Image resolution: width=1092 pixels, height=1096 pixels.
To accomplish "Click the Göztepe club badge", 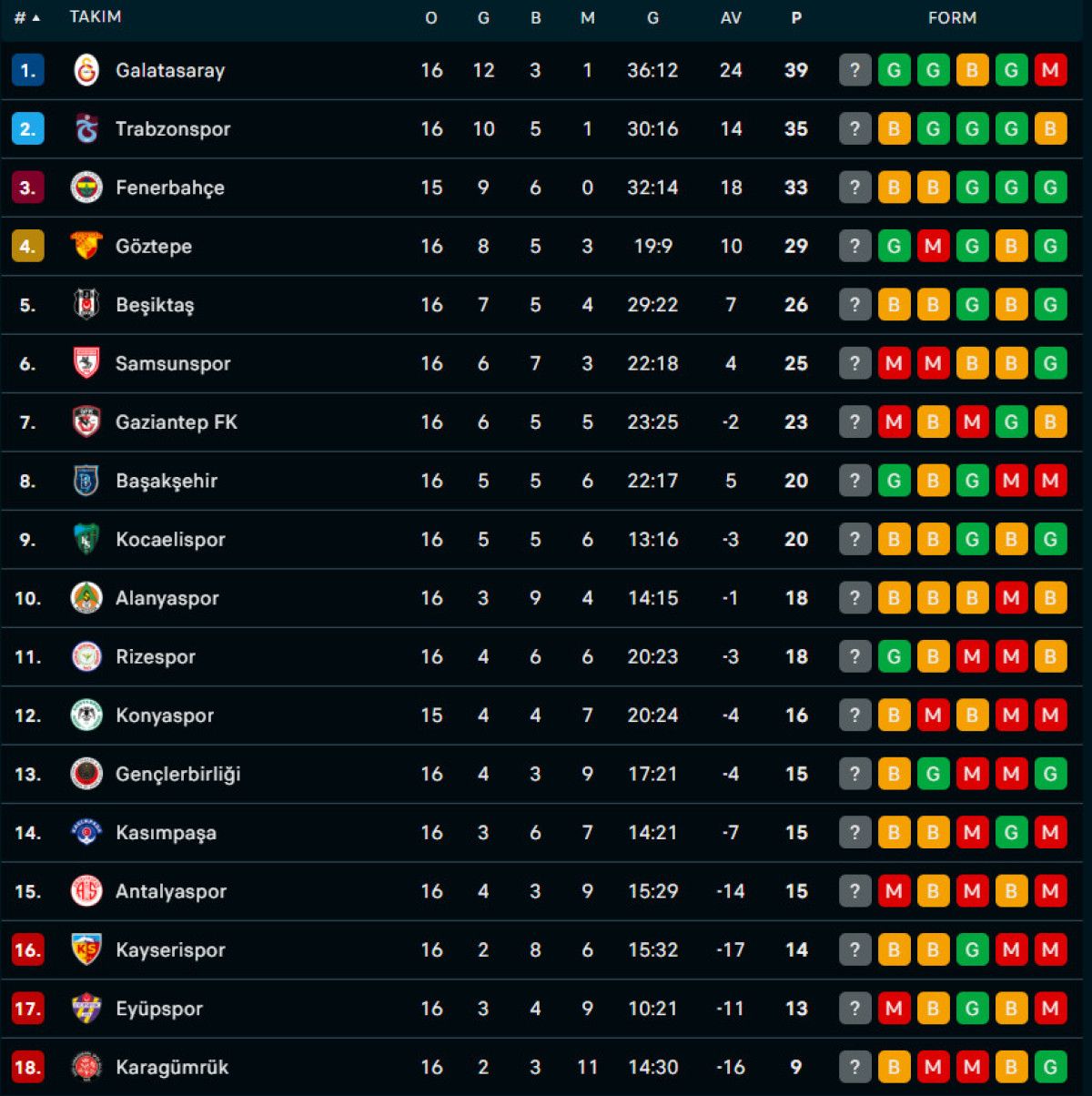I will [86, 246].
